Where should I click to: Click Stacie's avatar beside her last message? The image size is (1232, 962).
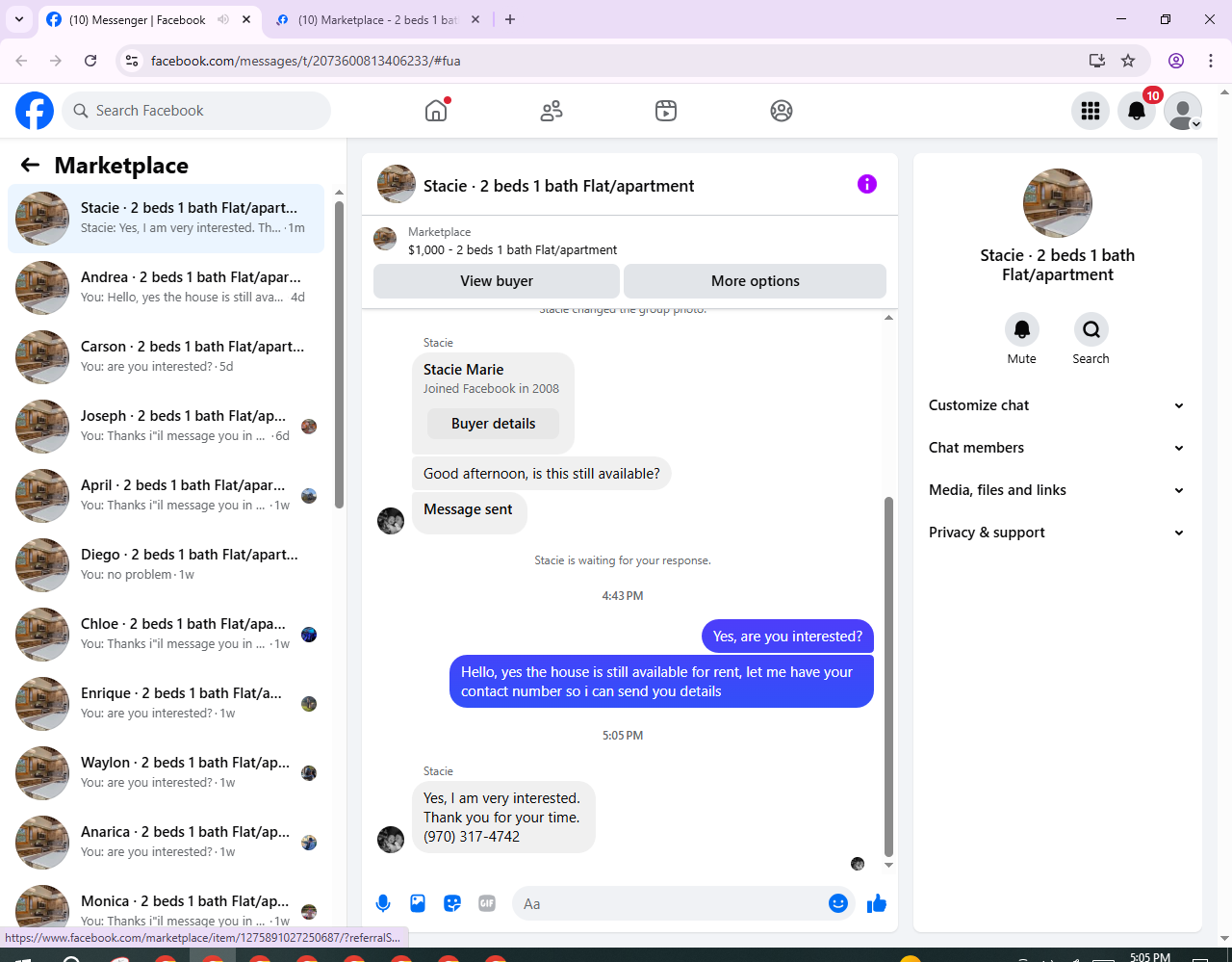[x=391, y=839]
